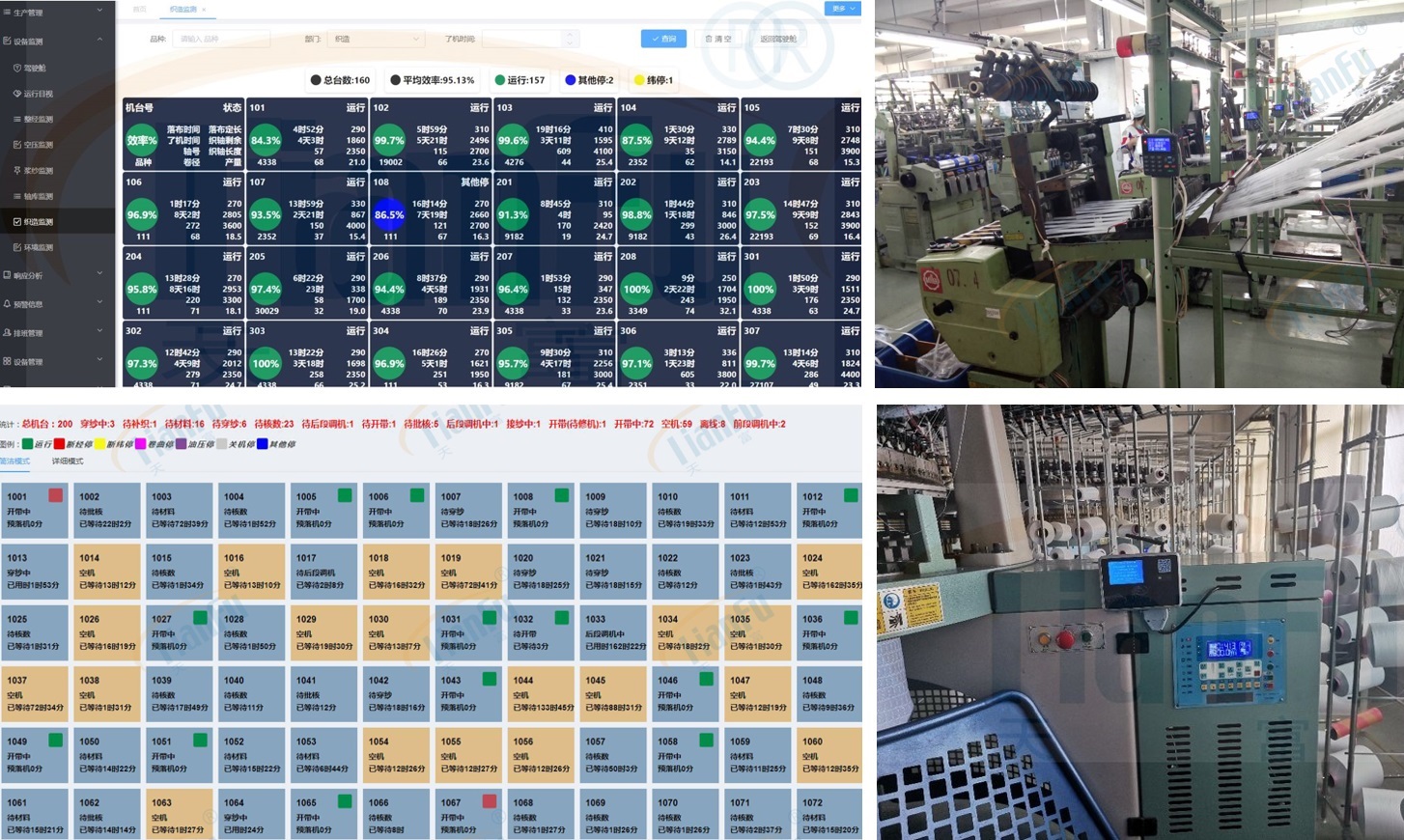
Task: Toggle the 运行:157 status filter
Action: pyautogui.click(x=519, y=80)
